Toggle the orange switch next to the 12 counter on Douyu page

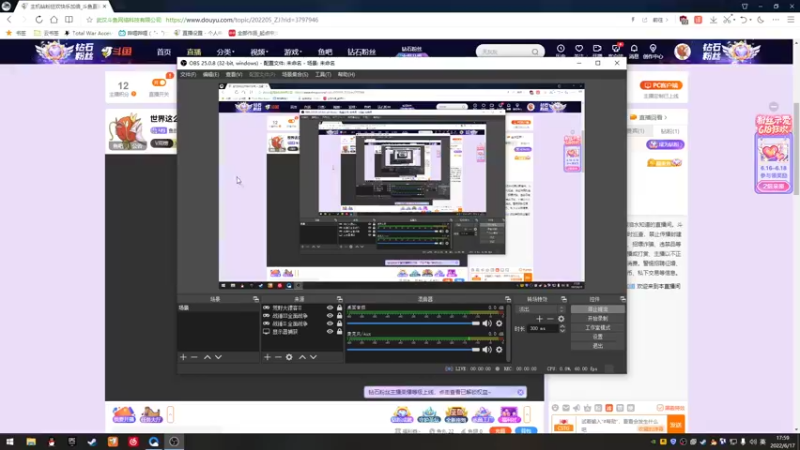coord(159,83)
